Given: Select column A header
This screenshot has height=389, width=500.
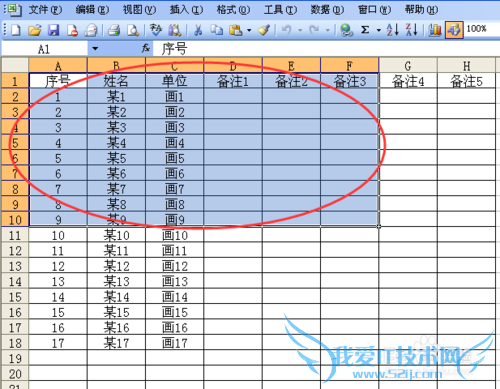Looking at the screenshot, I should pos(58,66).
